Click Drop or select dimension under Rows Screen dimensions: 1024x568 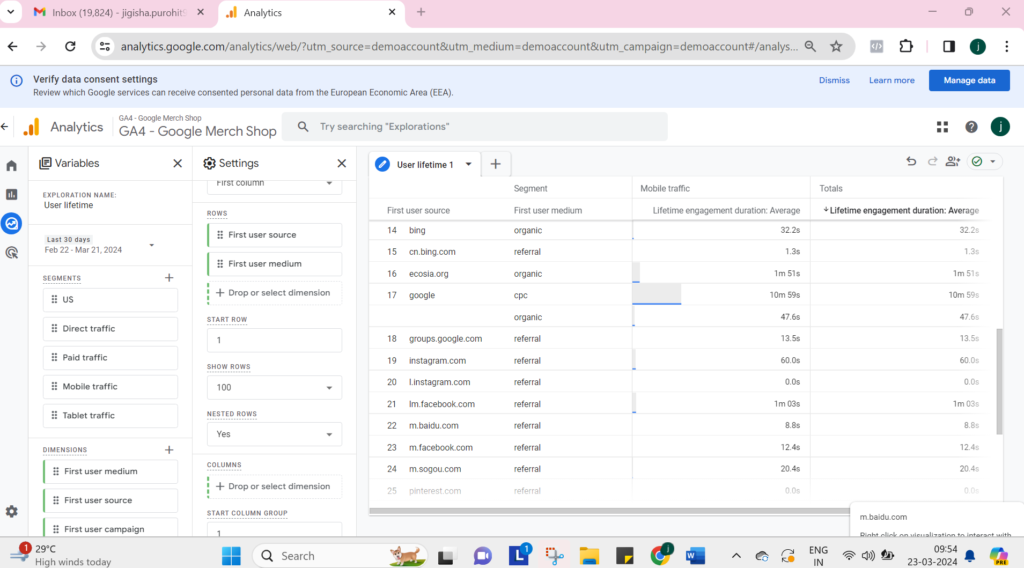pyautogui.click(x=274, y=293)
